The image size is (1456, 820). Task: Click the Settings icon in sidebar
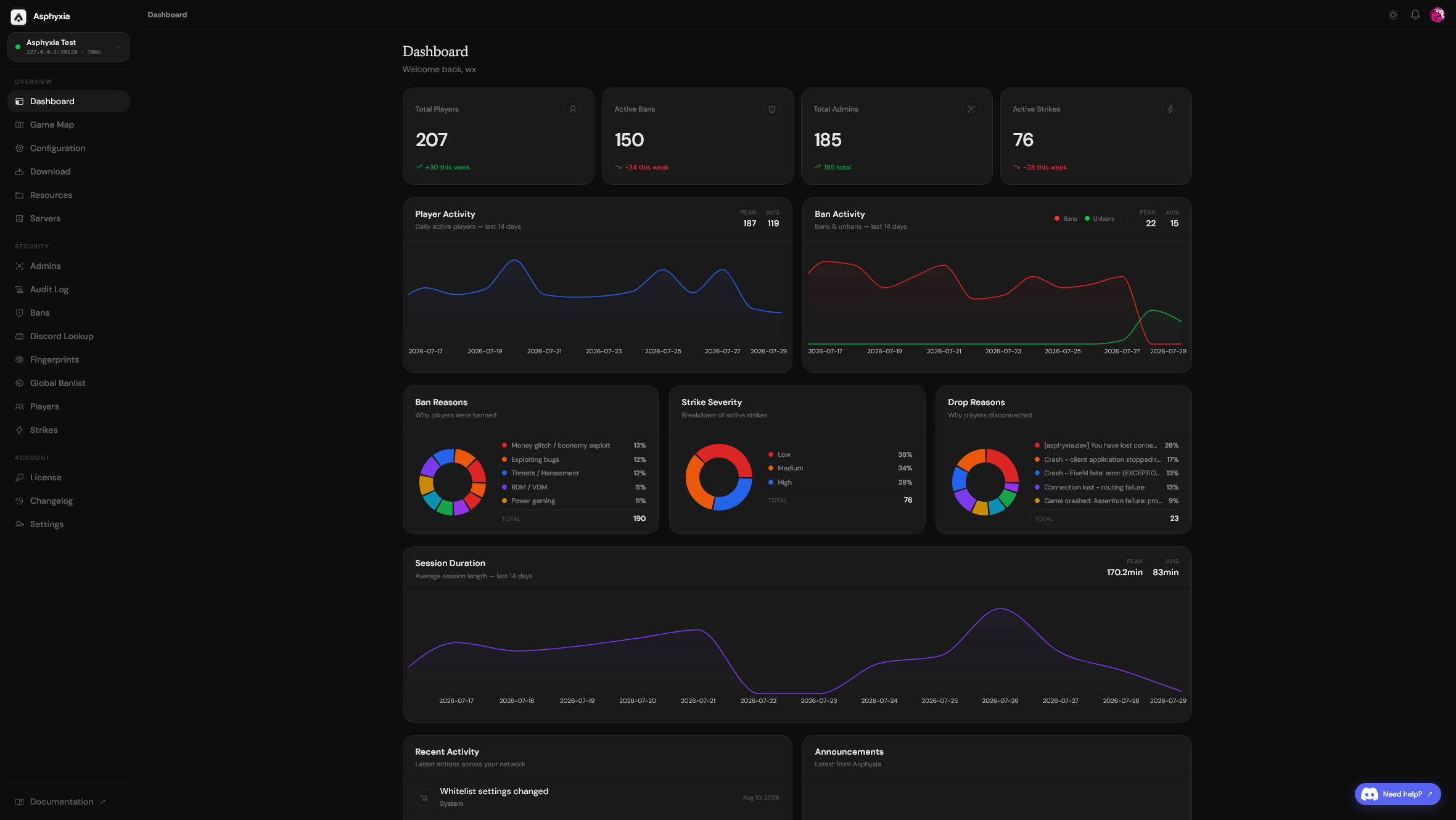(x=19, y=524)
